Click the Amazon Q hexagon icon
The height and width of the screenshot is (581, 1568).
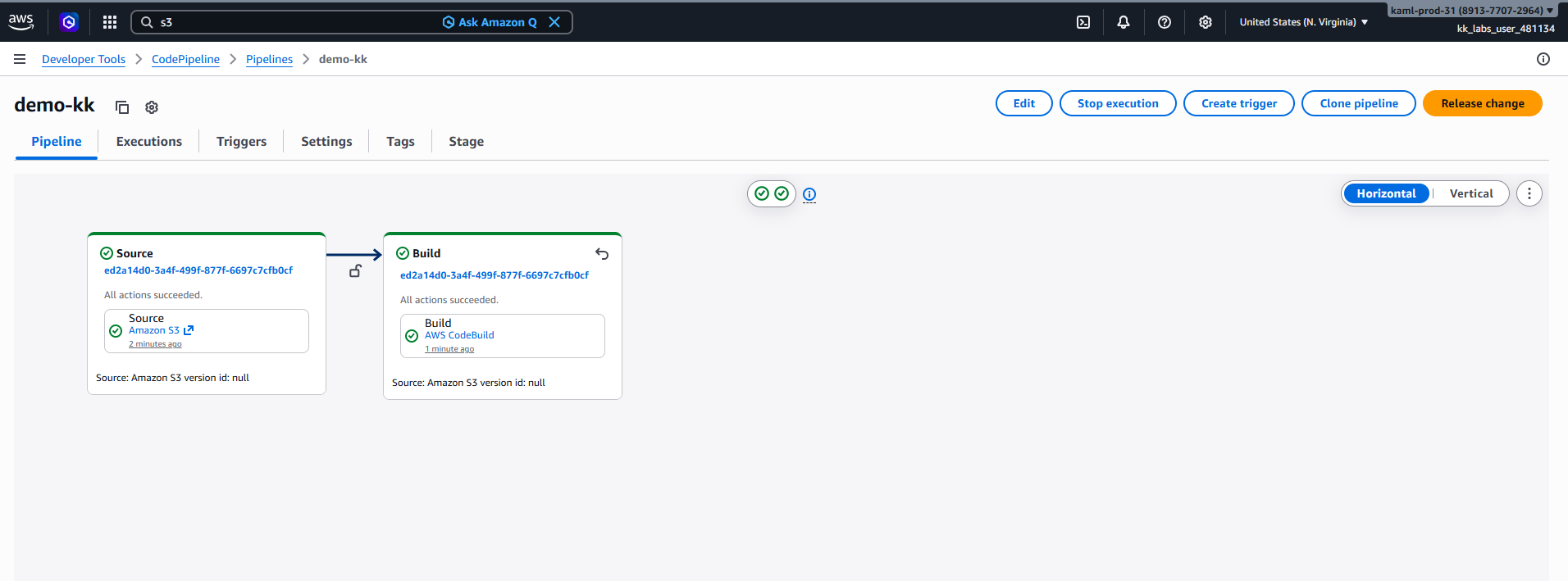69,22
